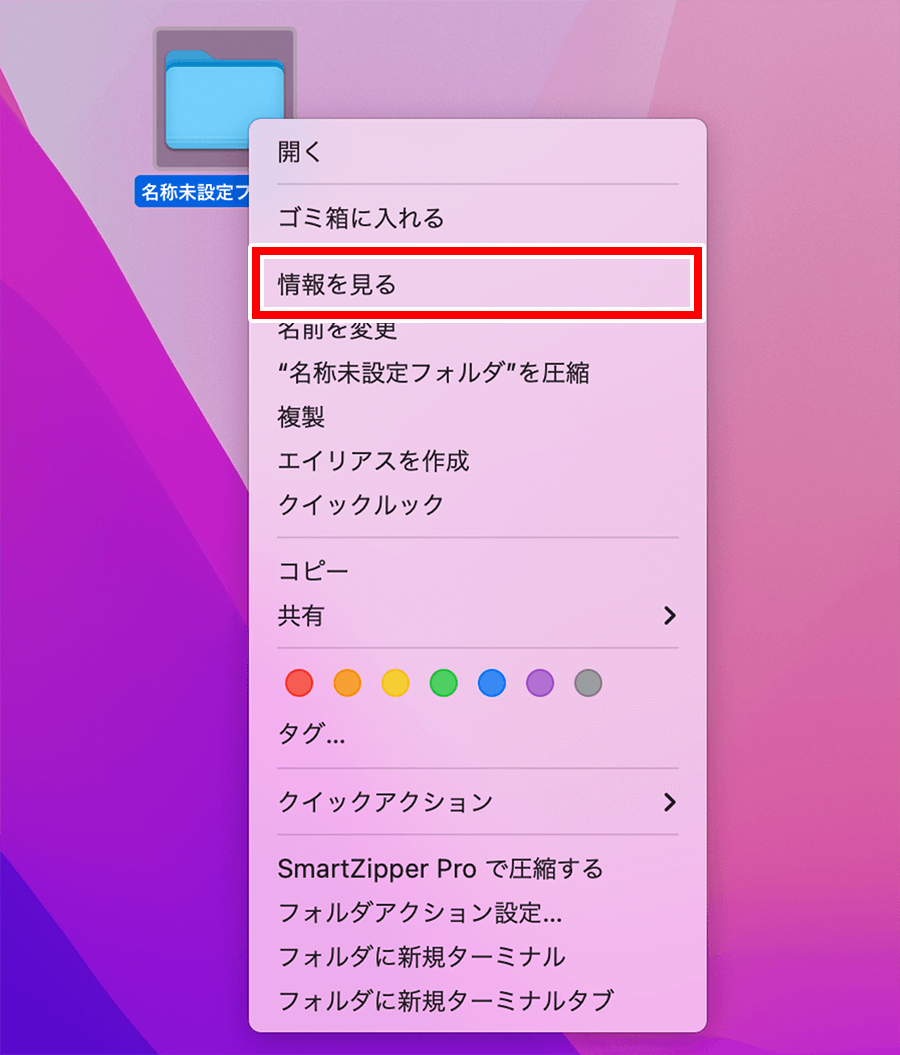This screenshot has height=1055, width=900.
Task: Choose the purple color tag
Action: (x=539, y=684)
